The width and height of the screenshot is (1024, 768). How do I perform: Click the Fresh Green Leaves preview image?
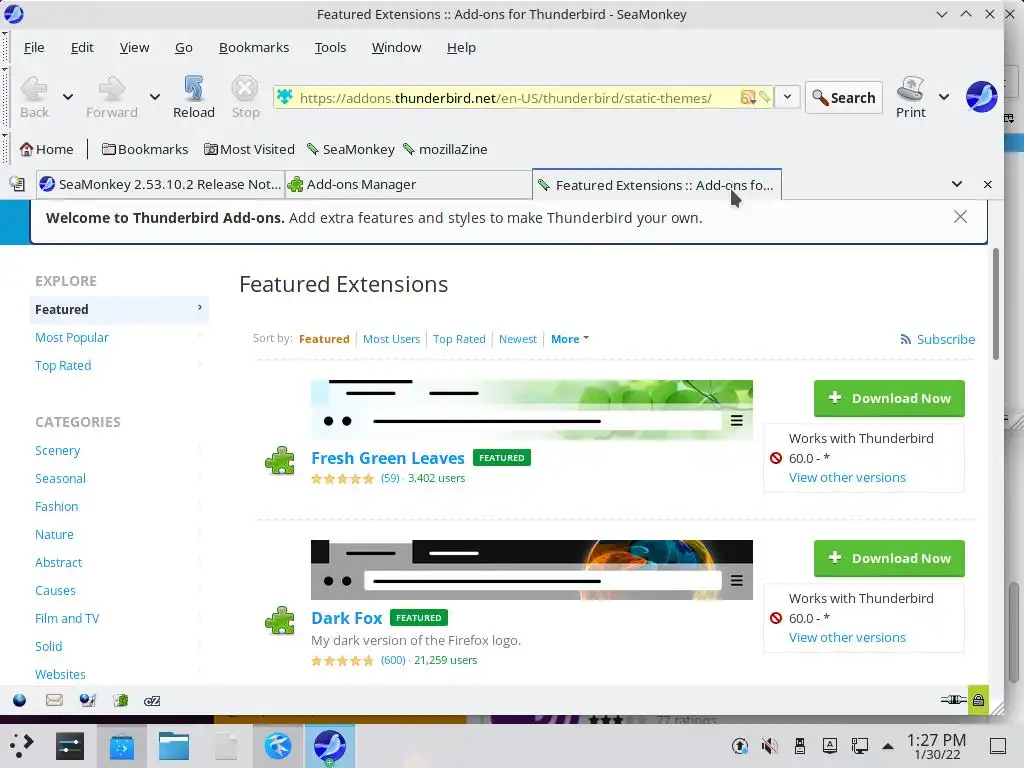point(532,409)
